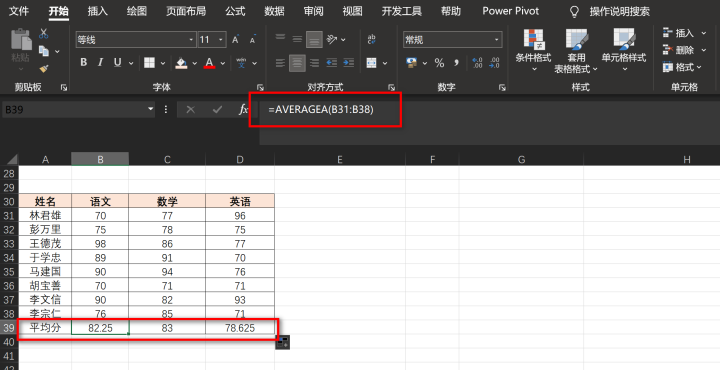Expand the borders dropdown arrow
720x370 pixels.
point(162,63)
